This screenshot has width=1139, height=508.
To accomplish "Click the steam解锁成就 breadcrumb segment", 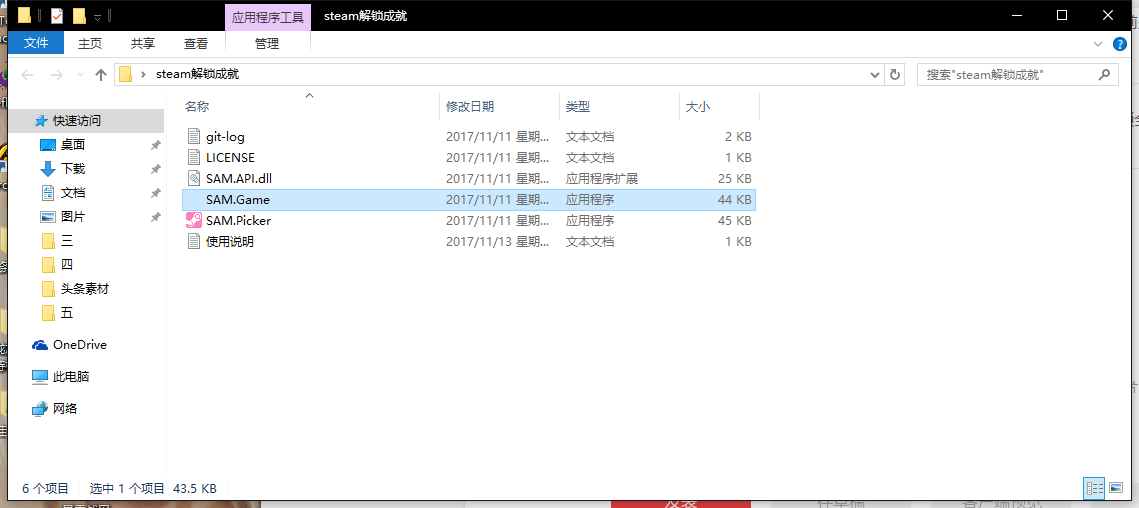I will pyautogui.click(x=198, y=74).
